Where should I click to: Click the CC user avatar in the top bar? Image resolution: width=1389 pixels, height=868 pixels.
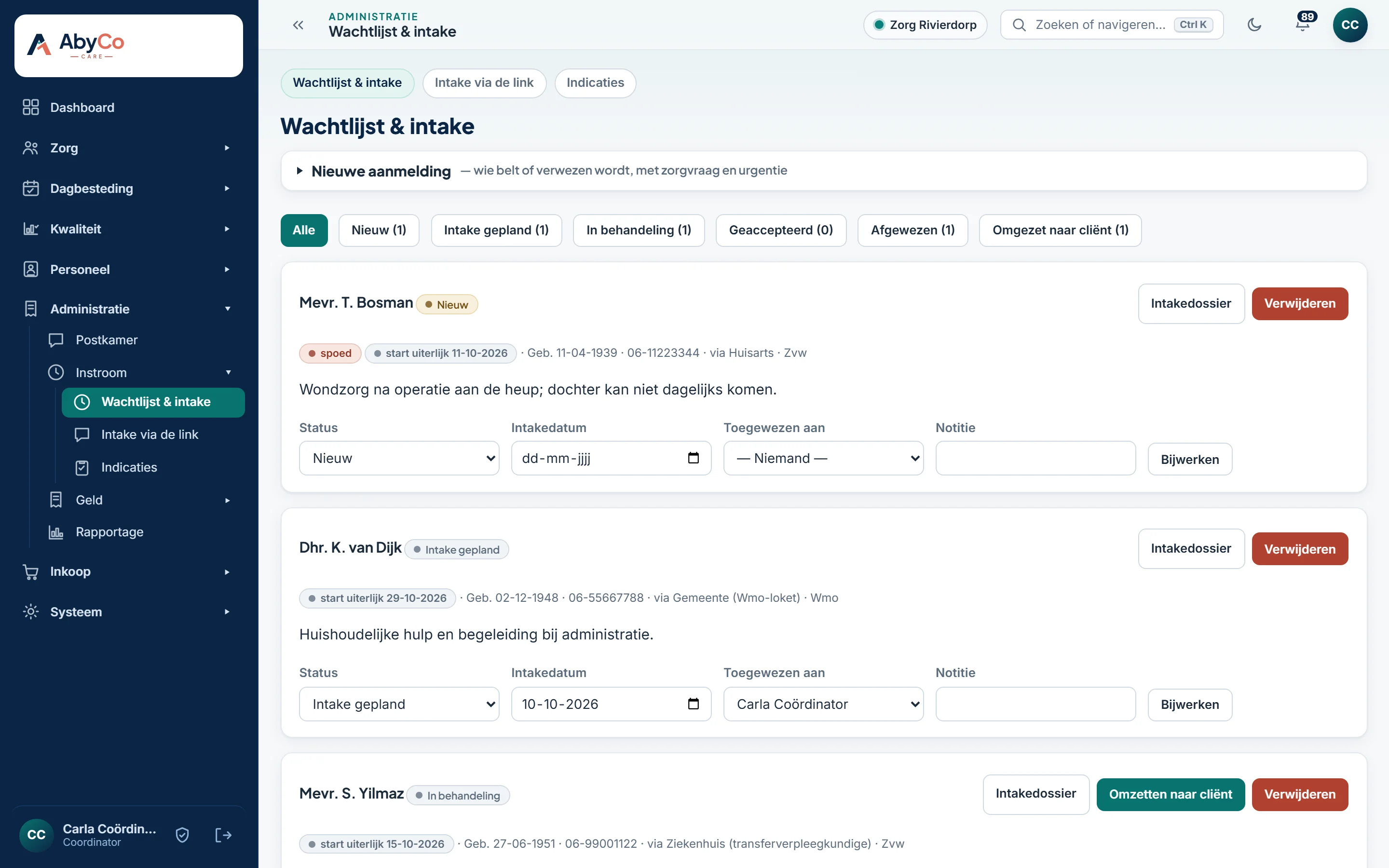pyautogui.click(x=1349, y=25)
